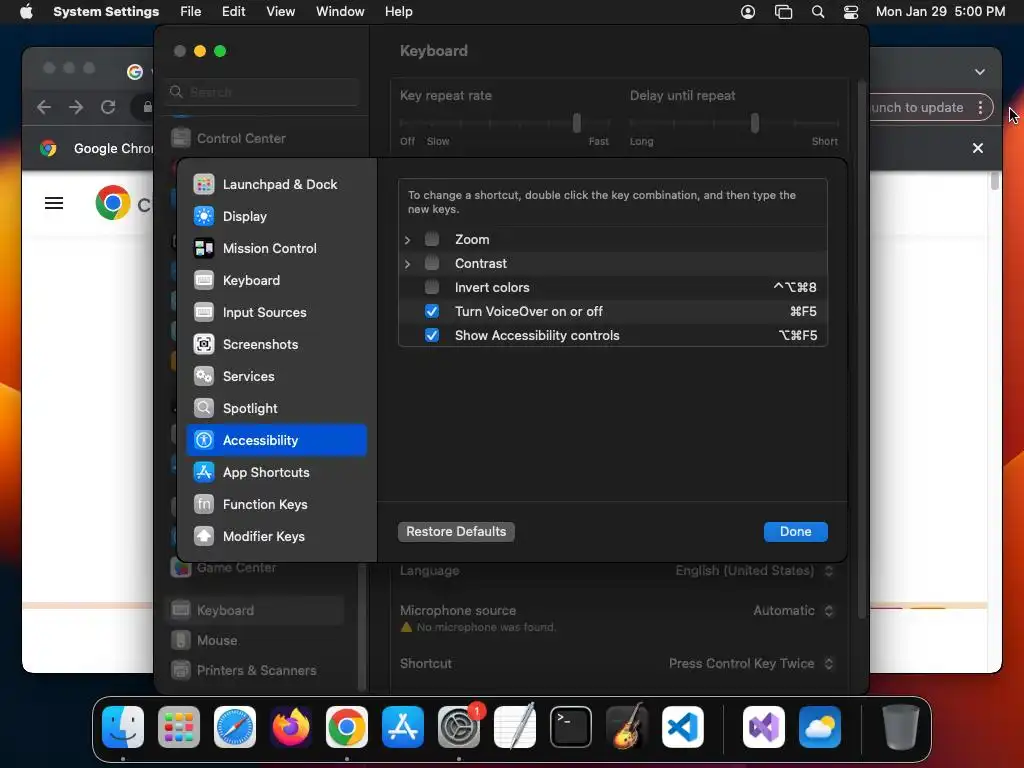Image resolution: width=1024 pixels, height=768 pixels.
Task: Click the Key repeat rate slider handle
Action: [577, 123]
